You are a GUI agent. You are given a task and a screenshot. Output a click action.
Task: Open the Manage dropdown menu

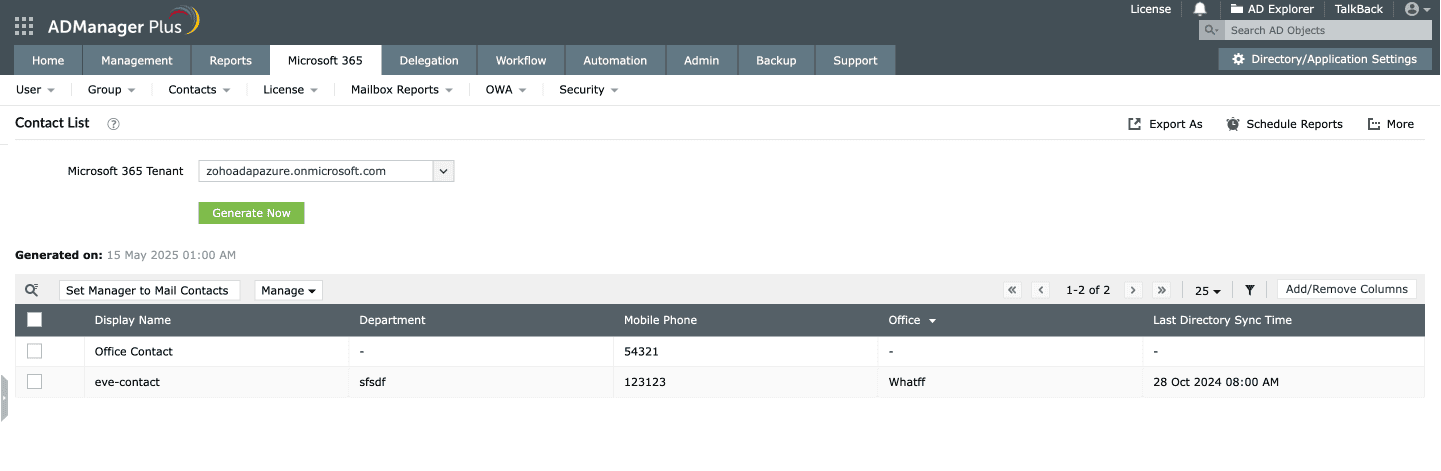(x=288, y=290)
